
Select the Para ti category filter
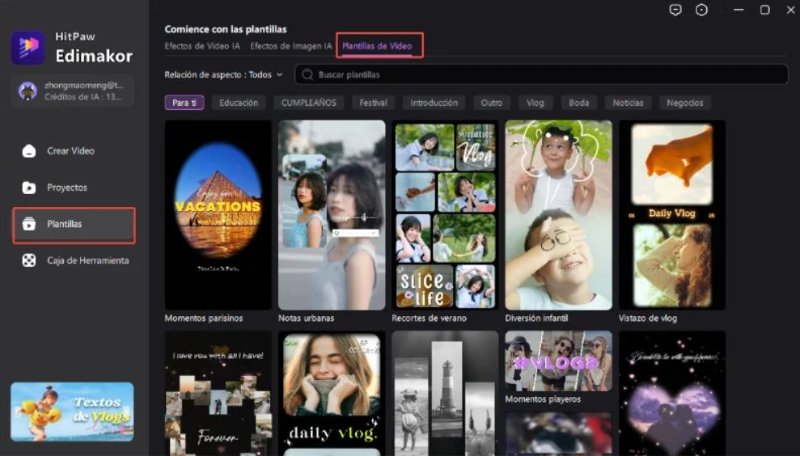[x=184, y=103]
